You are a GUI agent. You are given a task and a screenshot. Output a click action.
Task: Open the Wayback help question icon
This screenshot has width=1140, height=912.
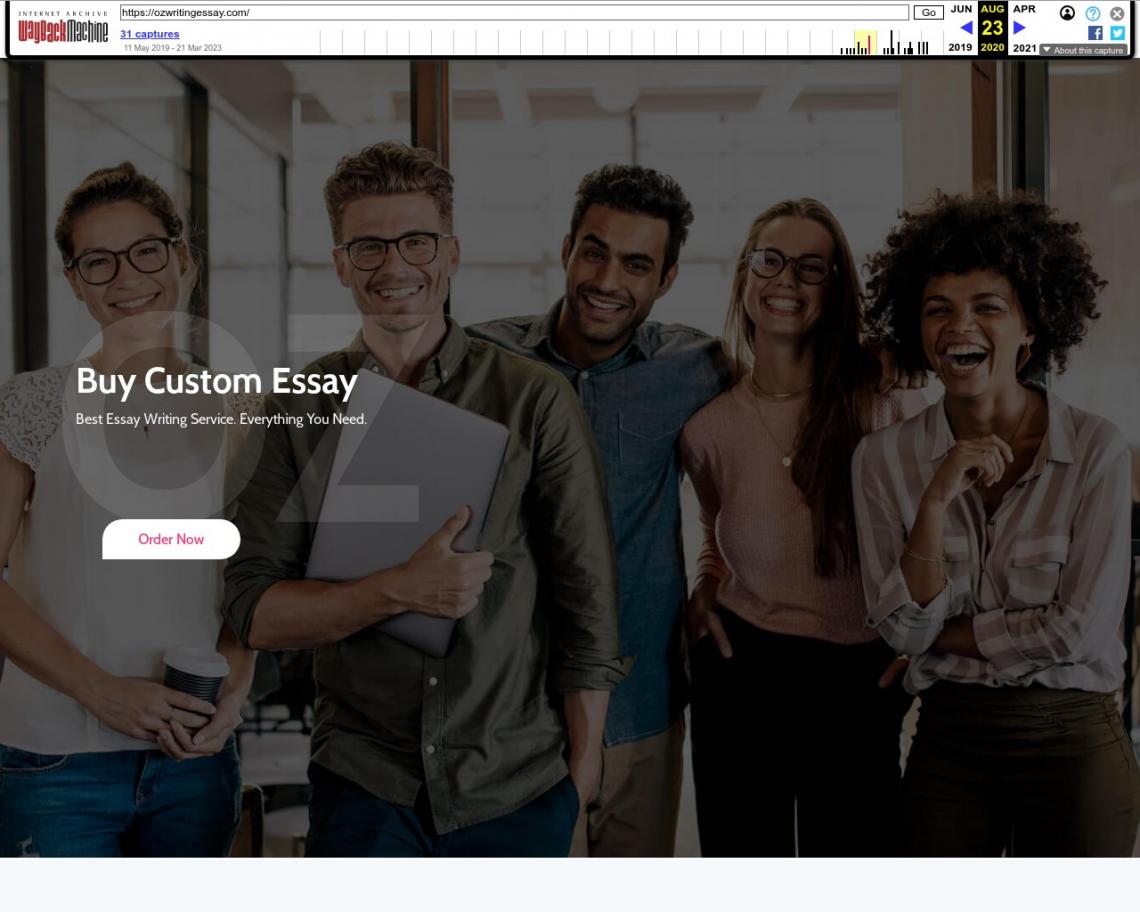(1092, 13)
